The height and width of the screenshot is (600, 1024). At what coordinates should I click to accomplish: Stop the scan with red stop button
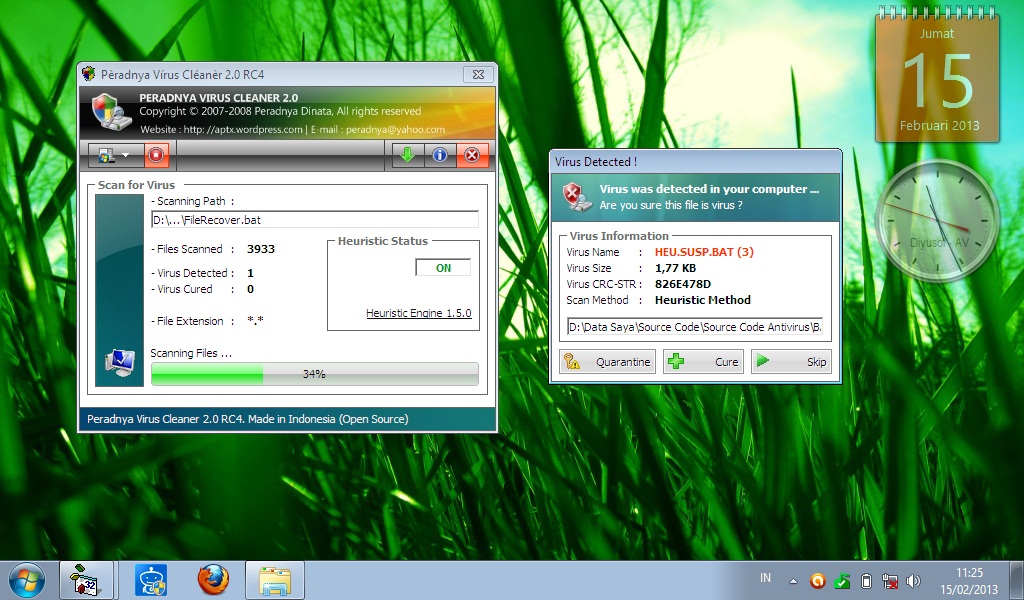[x=156, y=155]
